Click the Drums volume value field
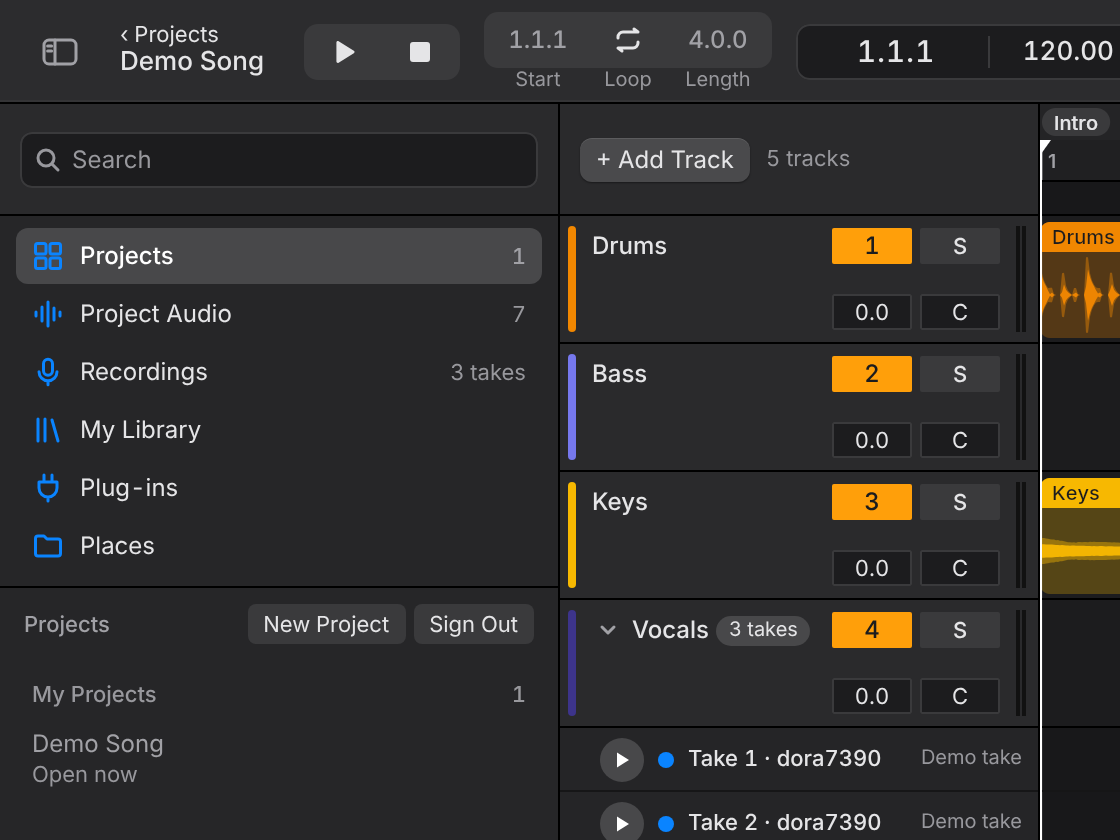 tap(871, 312)
